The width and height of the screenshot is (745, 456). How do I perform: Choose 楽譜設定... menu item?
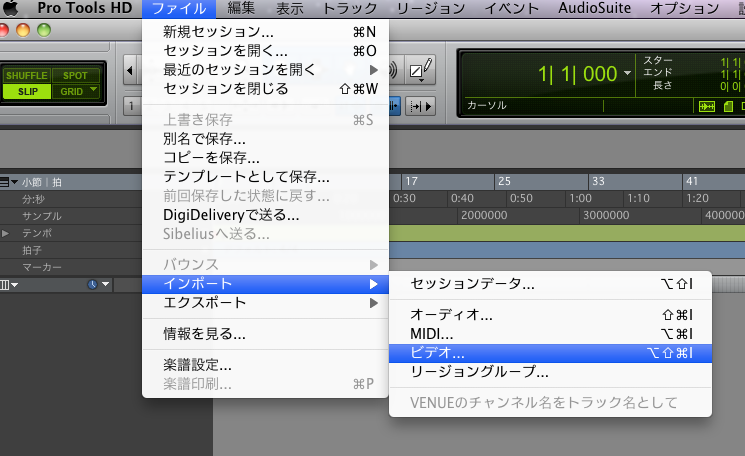266,365
